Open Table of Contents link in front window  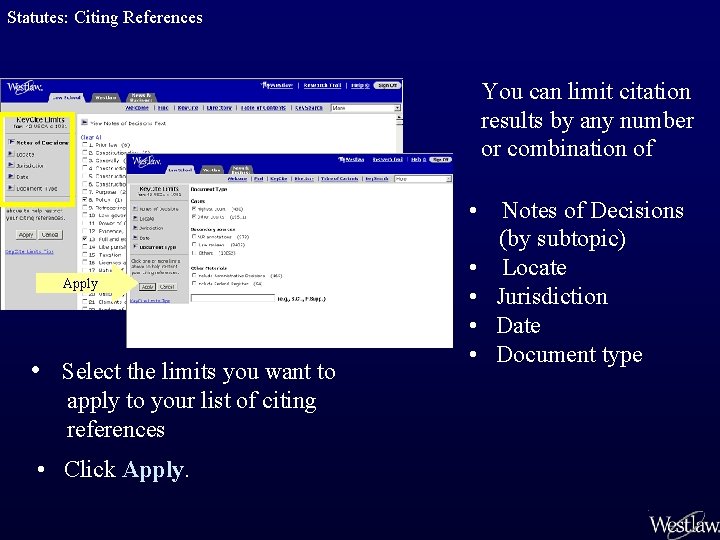[340, 179]
